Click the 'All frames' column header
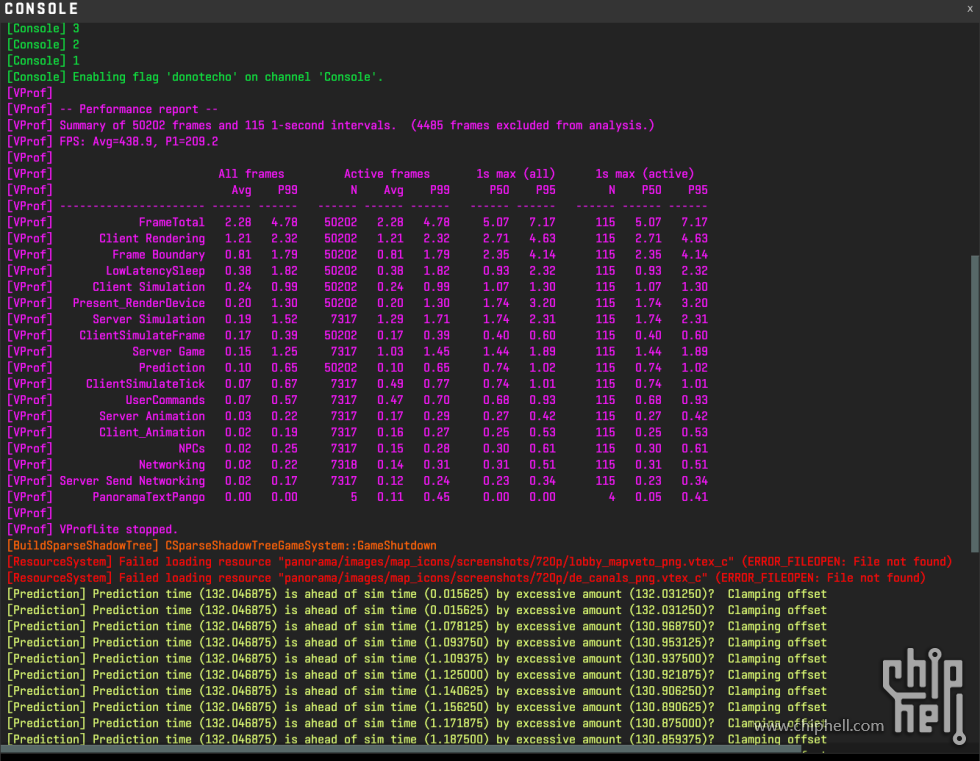The height and width of the screenshot is (761, 980). tap(251, 174)
